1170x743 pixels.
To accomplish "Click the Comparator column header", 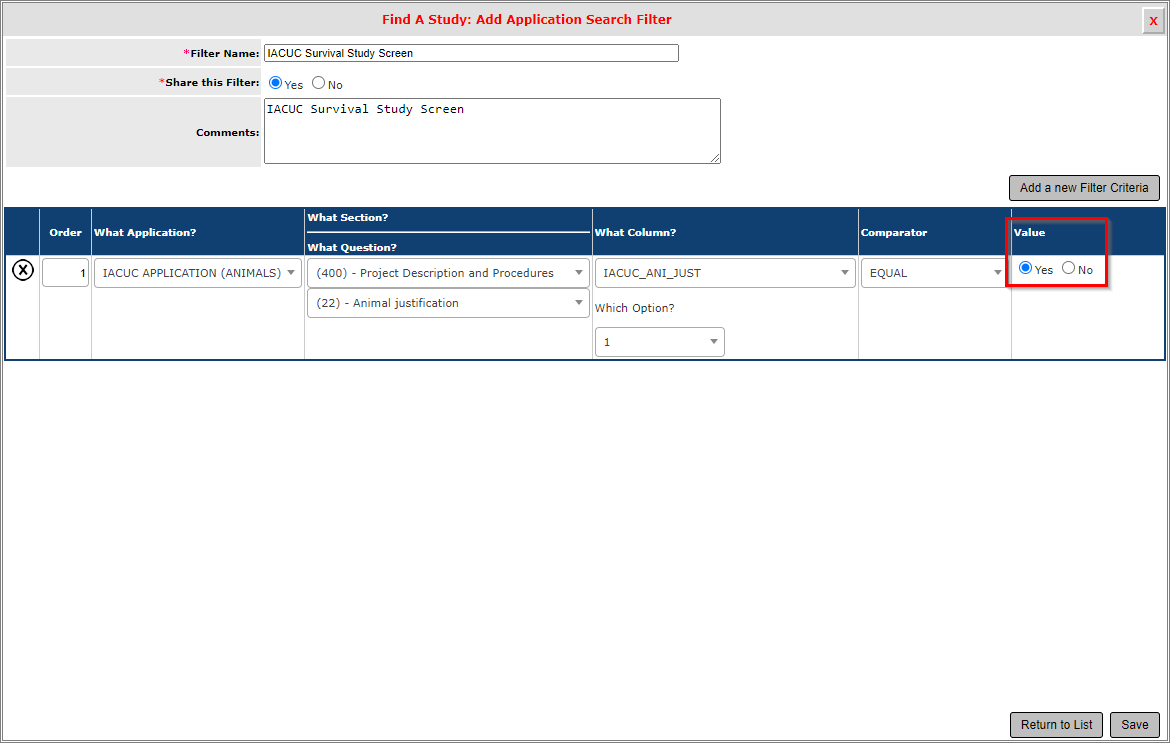I will [x=894, y=233].
